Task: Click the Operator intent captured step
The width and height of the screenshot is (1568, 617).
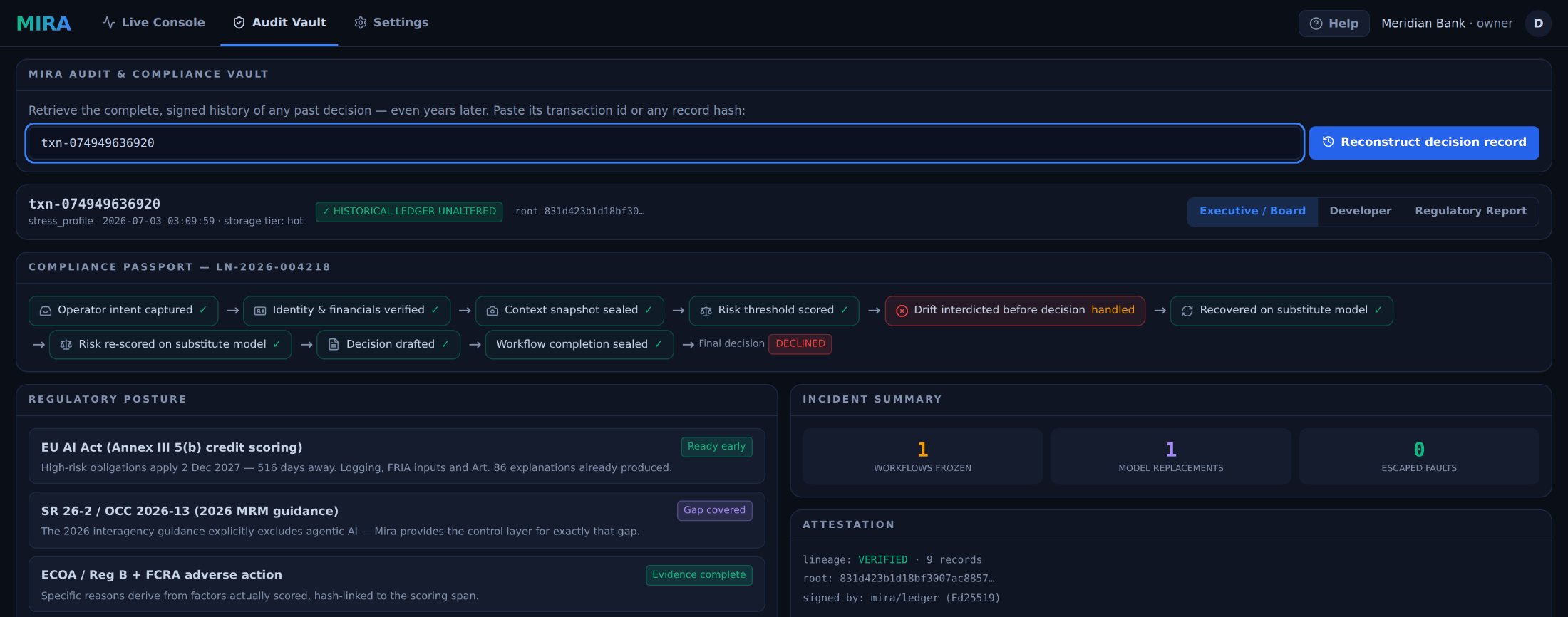Action: tap(123, 311)
